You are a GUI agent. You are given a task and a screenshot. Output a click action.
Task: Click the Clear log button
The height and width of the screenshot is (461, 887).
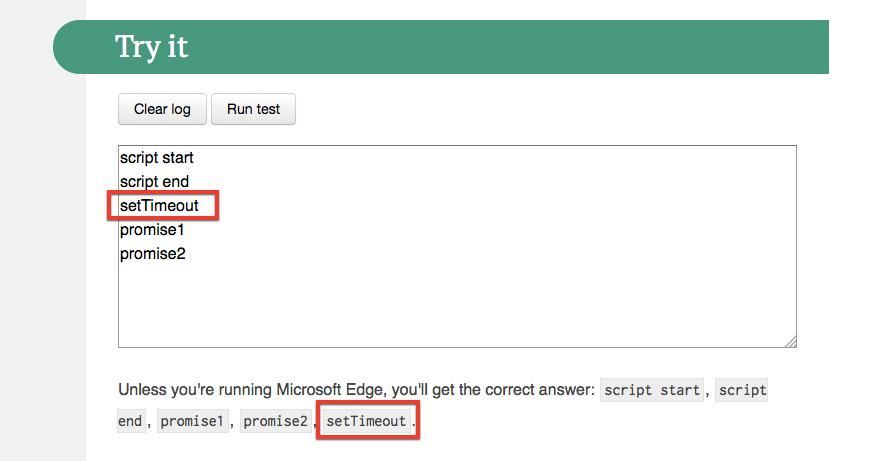tap(162, 109)
